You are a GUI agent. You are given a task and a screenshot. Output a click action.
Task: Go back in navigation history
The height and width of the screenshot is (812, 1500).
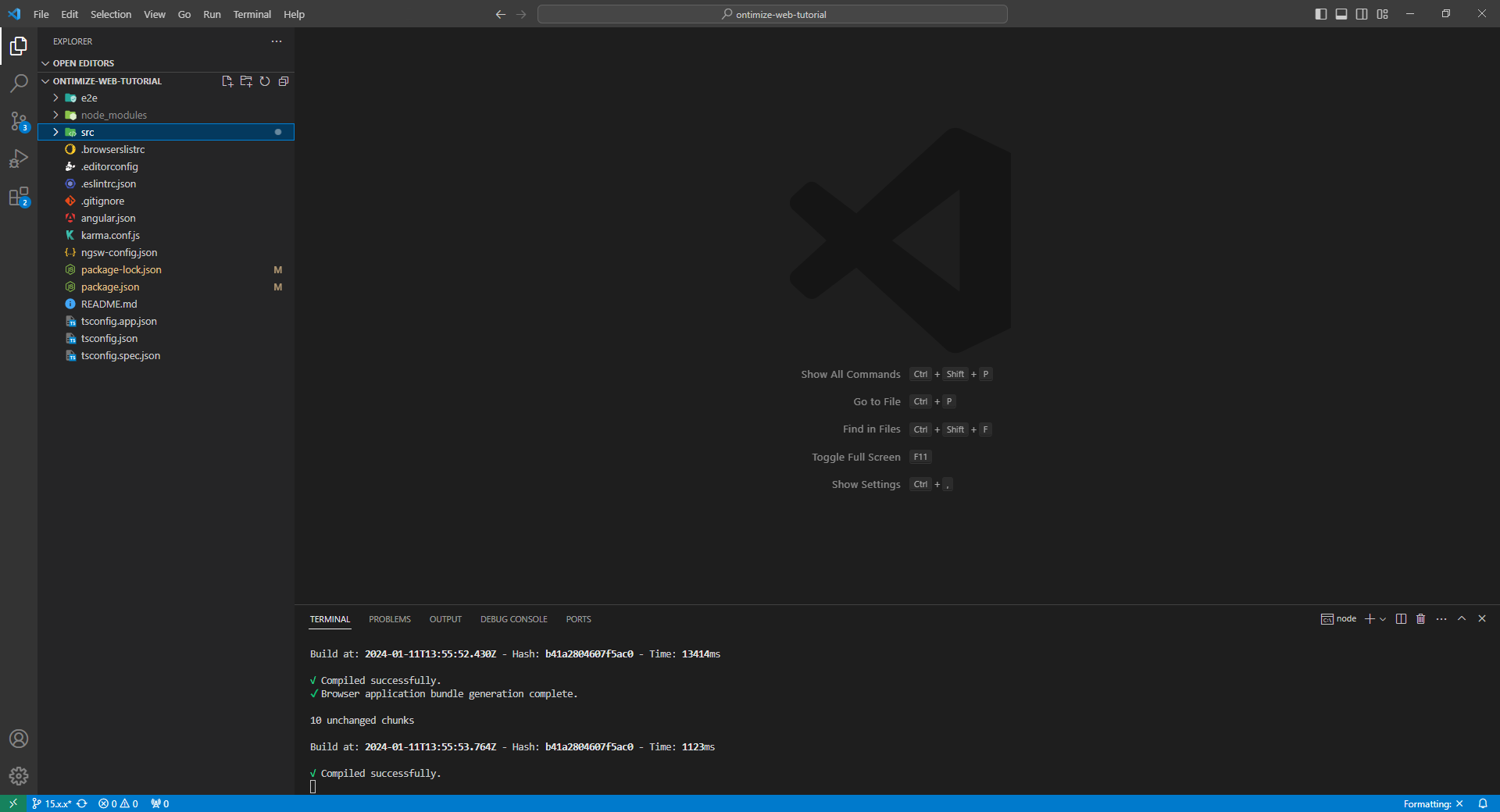[501, 14]
